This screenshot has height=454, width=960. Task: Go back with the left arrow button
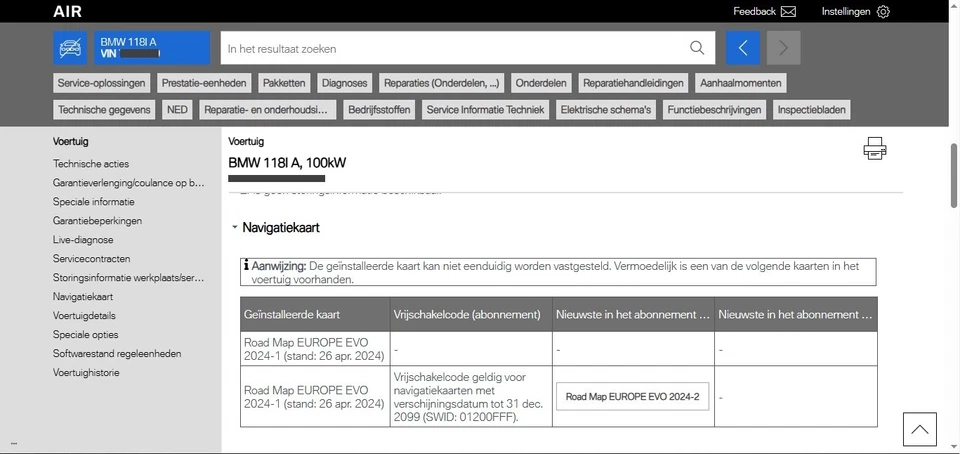[743, 48]
